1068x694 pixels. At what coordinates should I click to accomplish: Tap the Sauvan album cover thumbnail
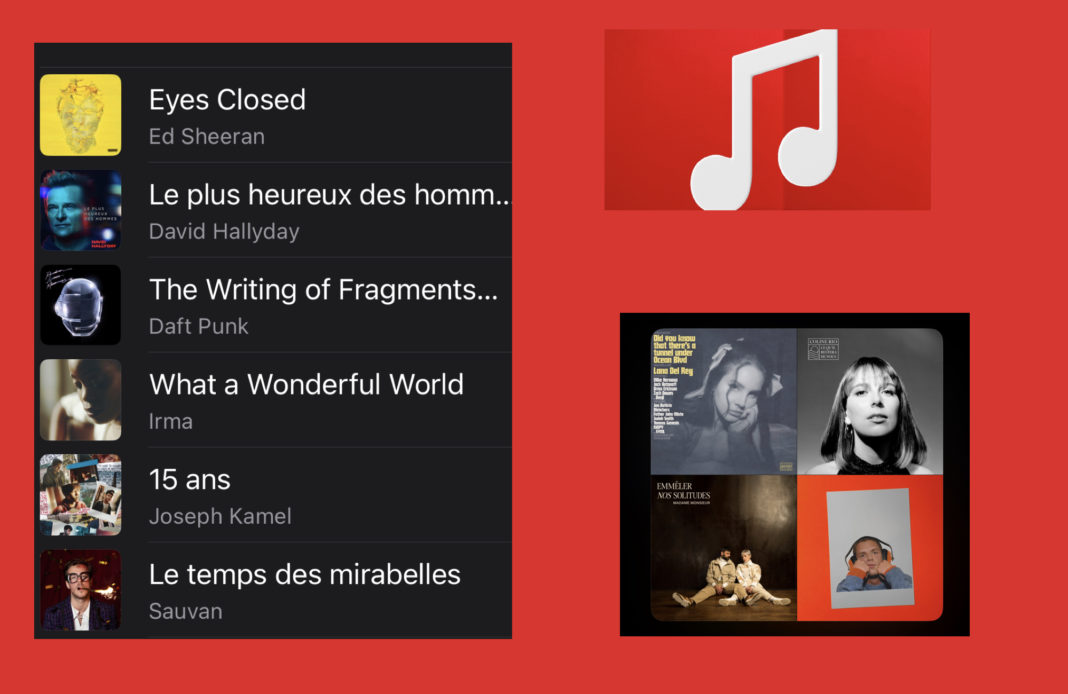80,590
